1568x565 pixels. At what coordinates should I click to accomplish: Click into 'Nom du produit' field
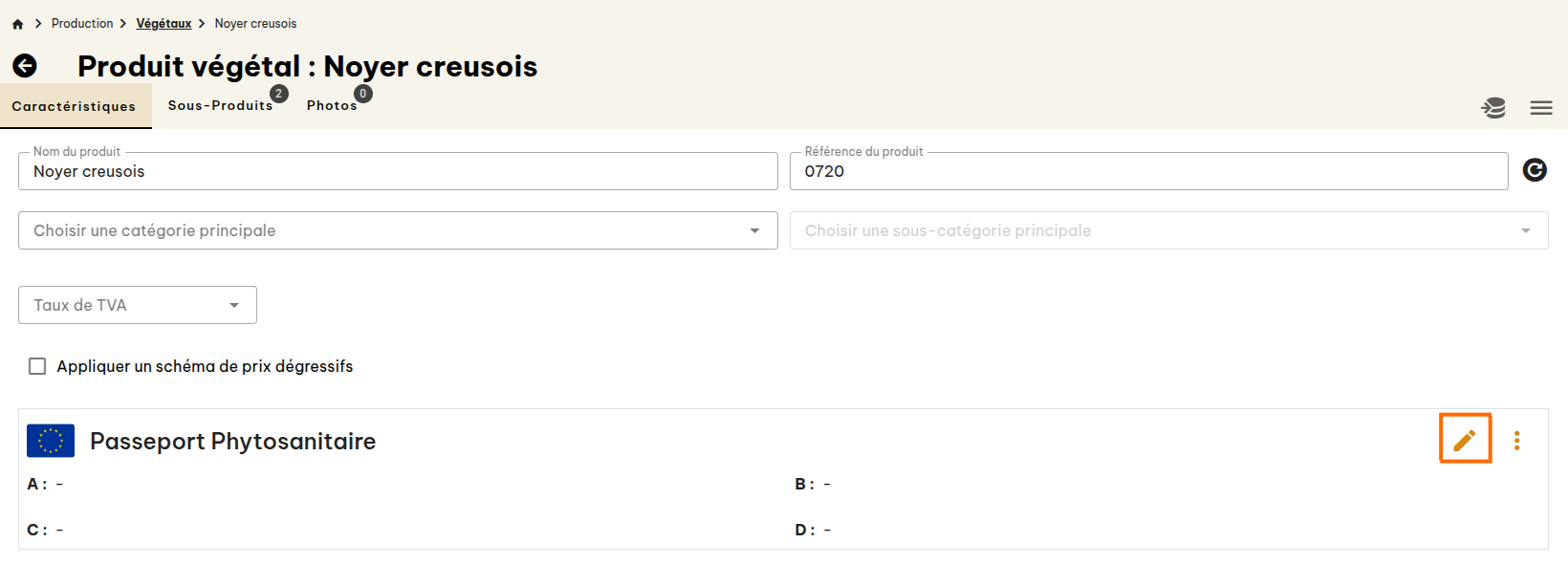pos(398,172)
